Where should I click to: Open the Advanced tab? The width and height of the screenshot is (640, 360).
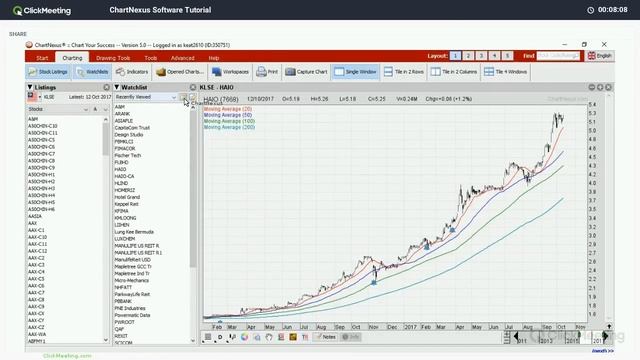pos(182,58)
